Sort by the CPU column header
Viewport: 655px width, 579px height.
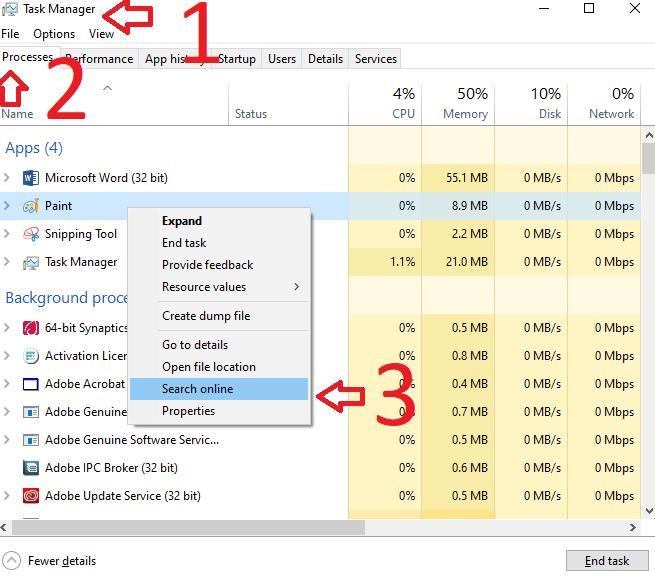(385, 104)
